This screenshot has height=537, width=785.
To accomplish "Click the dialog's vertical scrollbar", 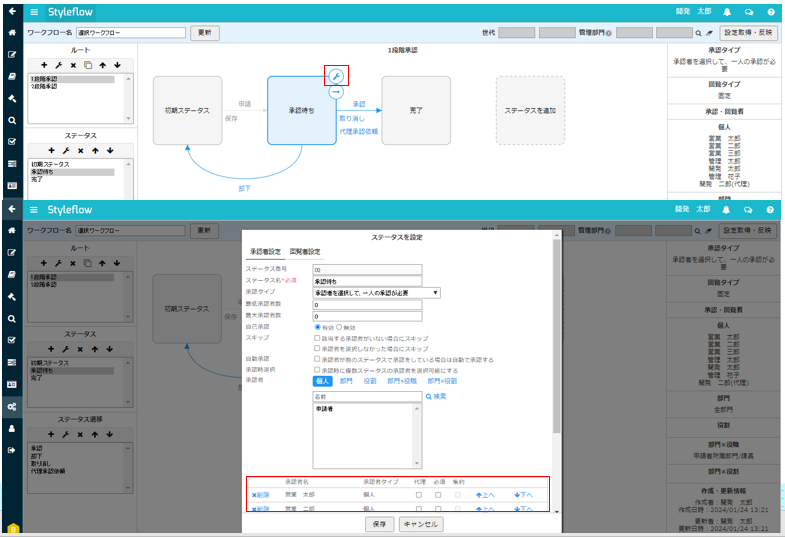I will tap(557, 335).
